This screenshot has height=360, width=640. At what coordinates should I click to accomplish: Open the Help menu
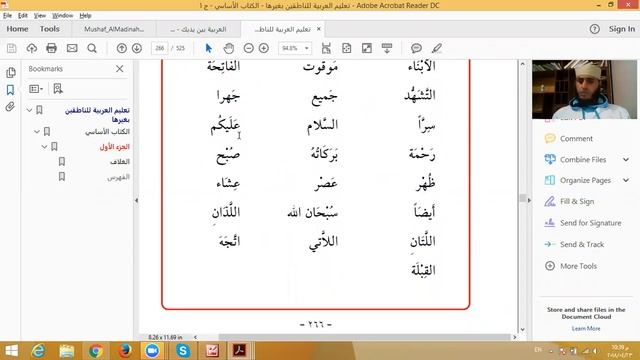pyautogui.click(x=85, y=16)
